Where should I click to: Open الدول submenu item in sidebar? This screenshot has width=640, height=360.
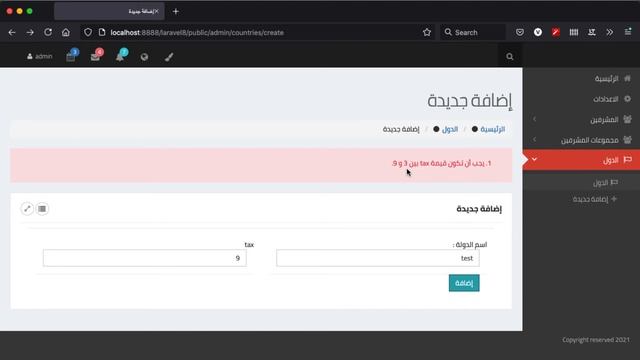pyautogui.click(x=604, y=182)
